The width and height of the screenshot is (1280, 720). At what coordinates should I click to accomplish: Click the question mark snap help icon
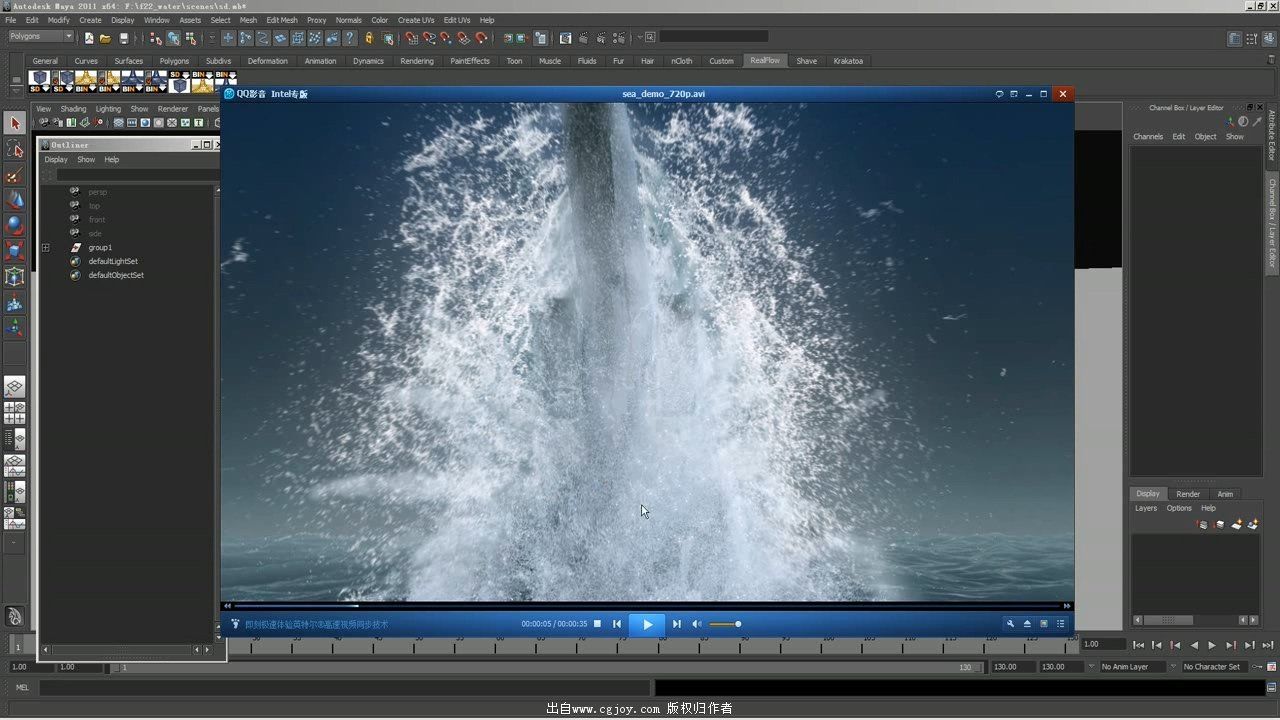pyautogui.click(x=349, y=38)
